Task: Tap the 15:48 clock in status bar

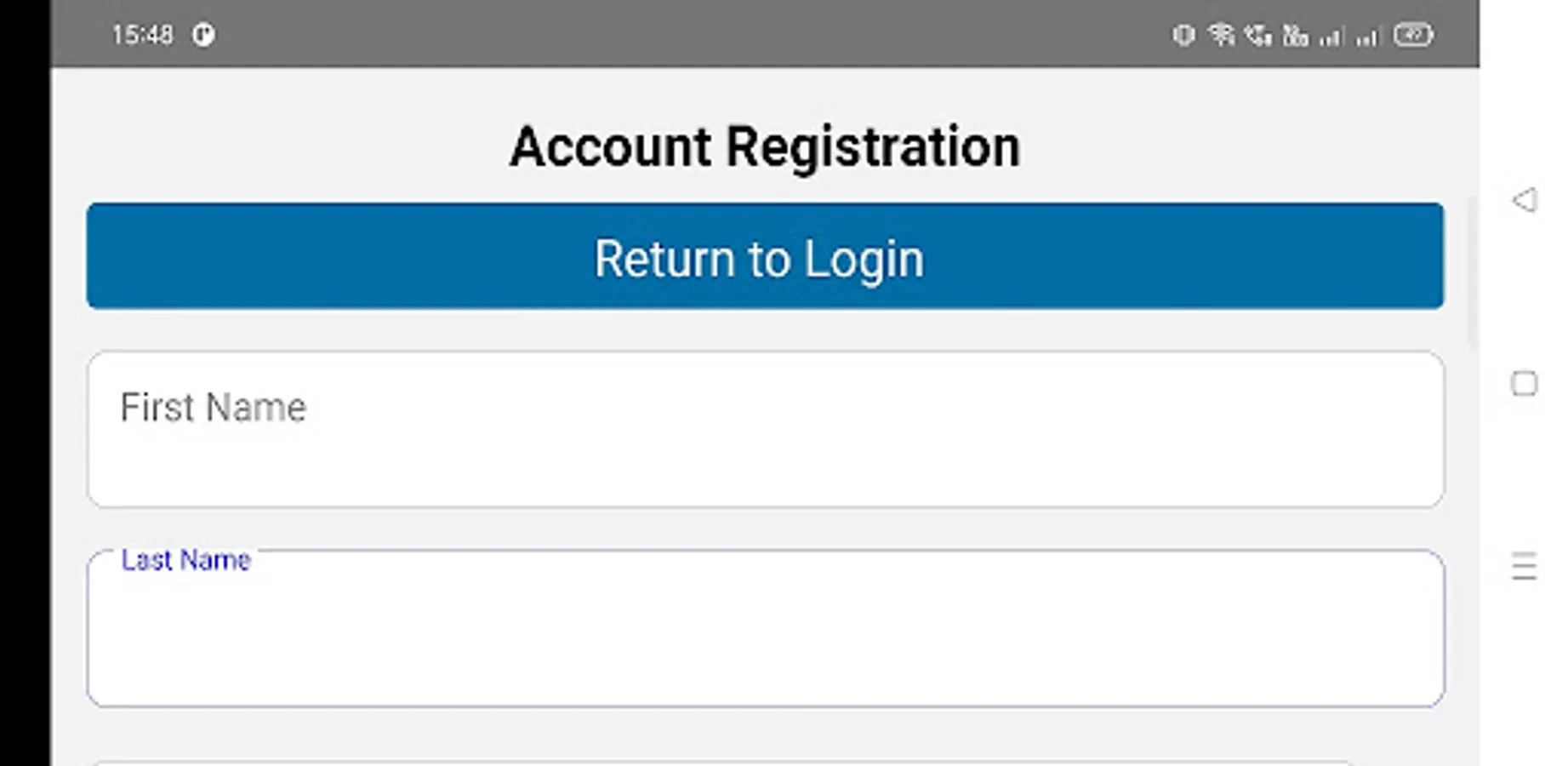Action: coord(142,35)
